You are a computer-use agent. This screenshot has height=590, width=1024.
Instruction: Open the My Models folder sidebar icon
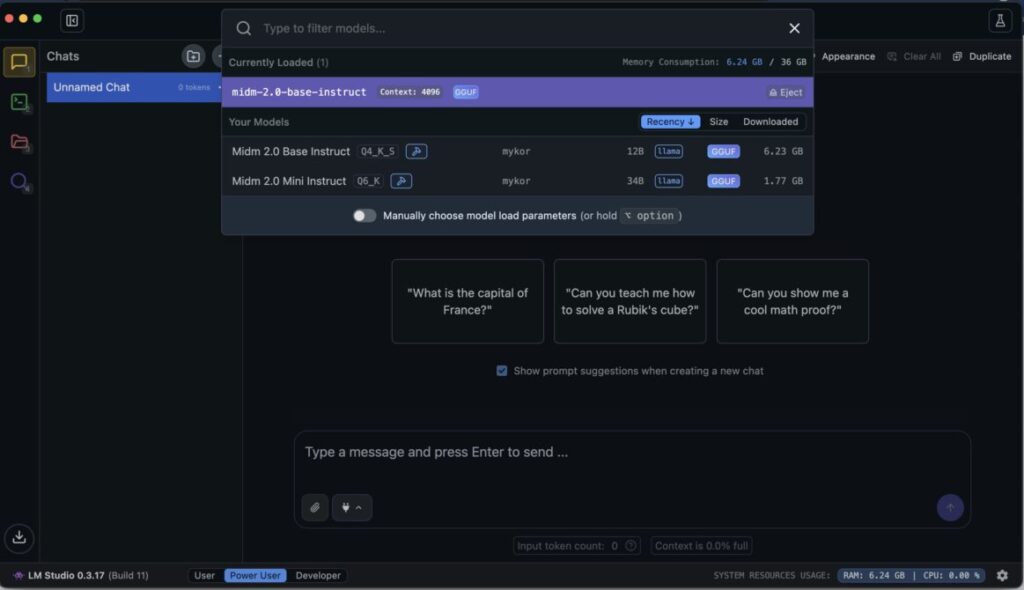pos(19,142)
